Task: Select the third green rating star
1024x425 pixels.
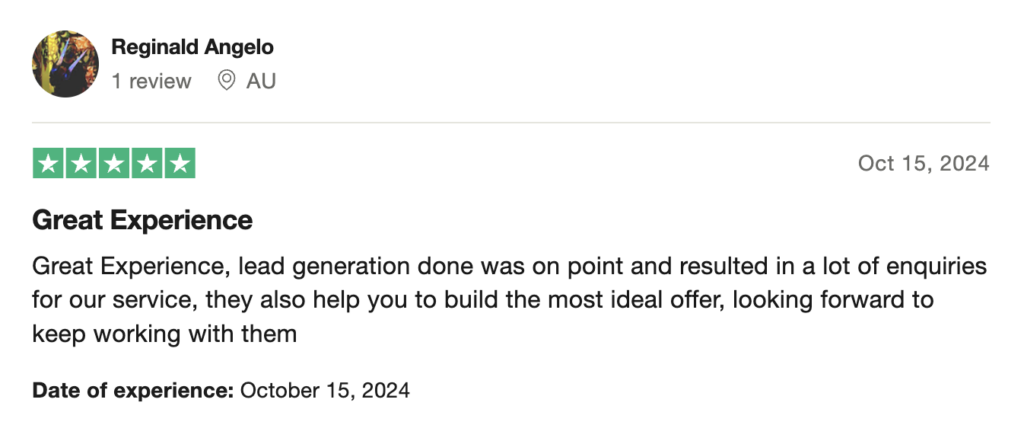Action: pyautogui.click(x=114, y=163)
